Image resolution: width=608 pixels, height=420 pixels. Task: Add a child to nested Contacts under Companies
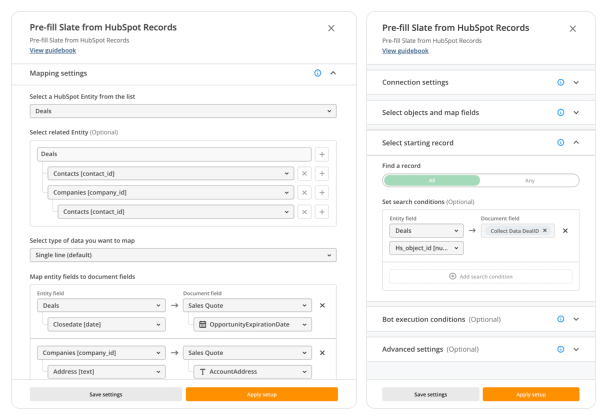(x=322, y=212)
